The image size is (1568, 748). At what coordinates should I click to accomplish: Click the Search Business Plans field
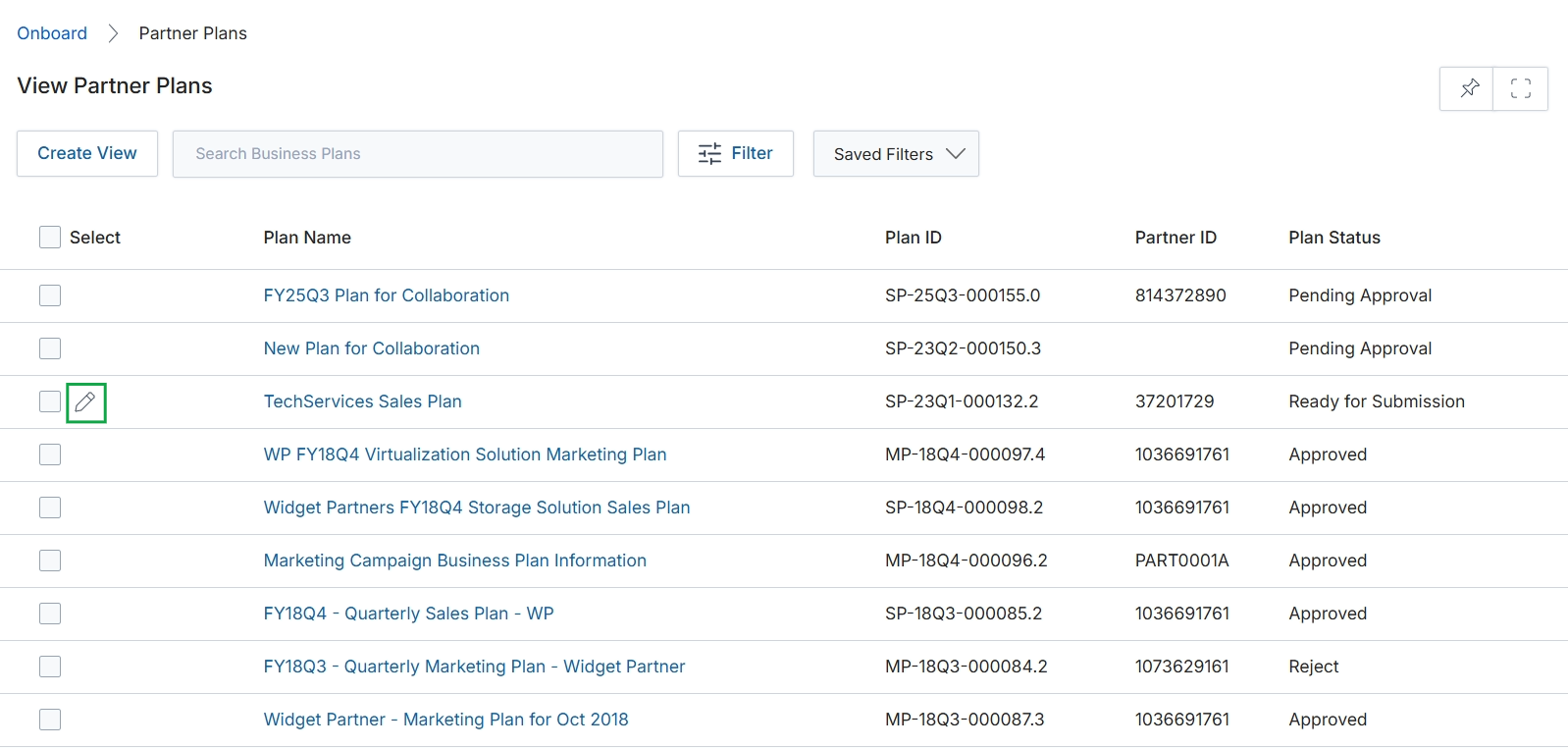418,154
